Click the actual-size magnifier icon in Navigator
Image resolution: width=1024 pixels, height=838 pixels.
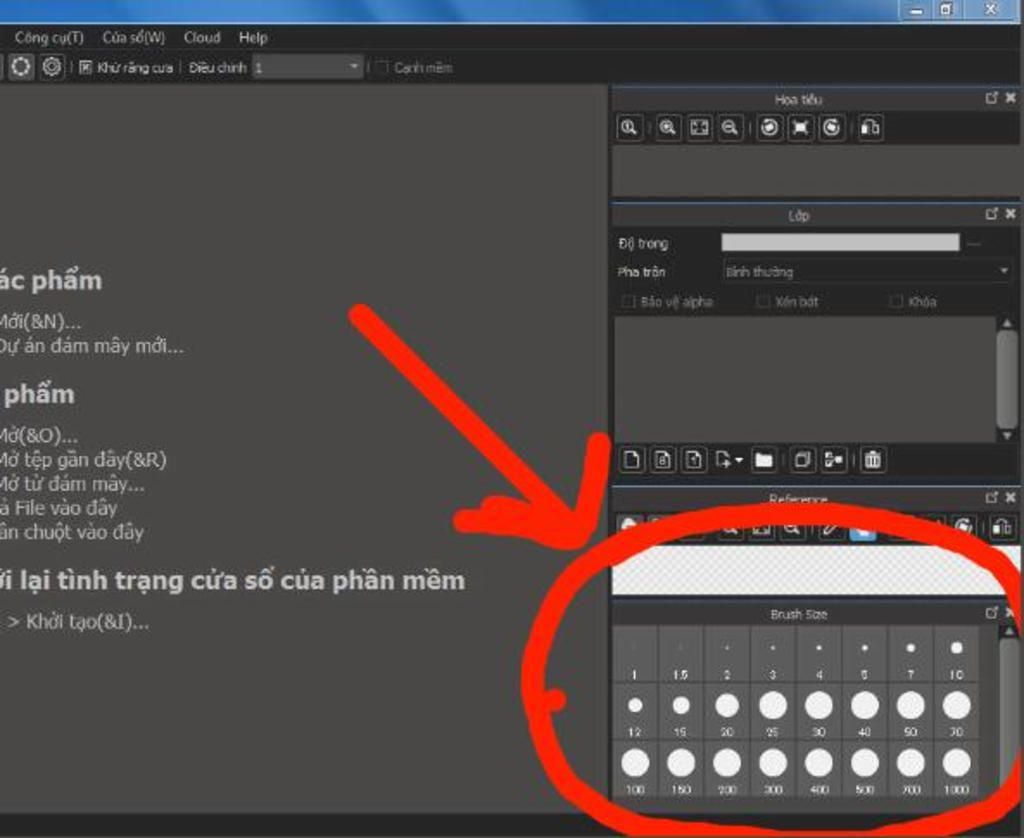click(x=629, y=128)
